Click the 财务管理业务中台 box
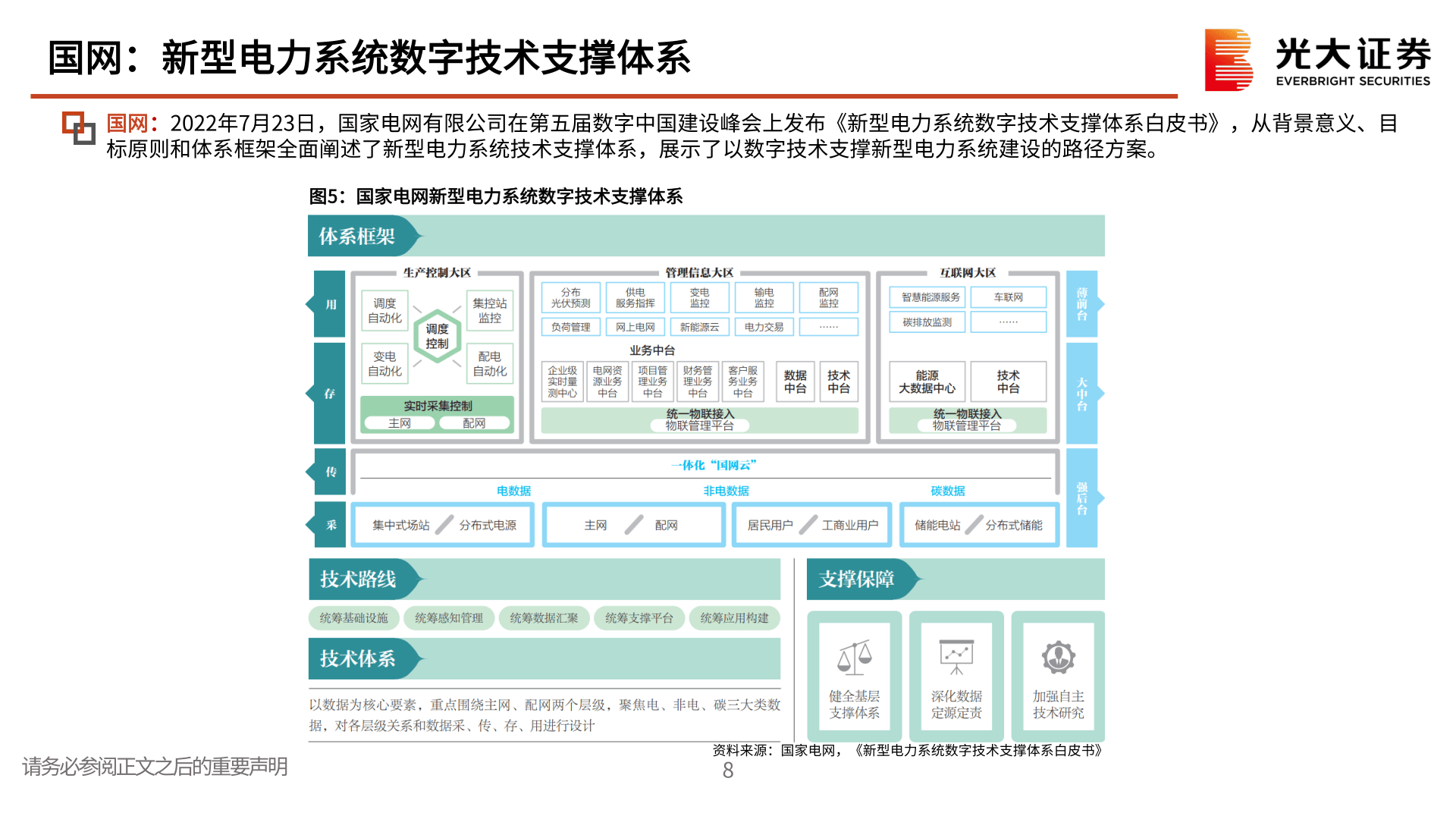 pos(698,381)
